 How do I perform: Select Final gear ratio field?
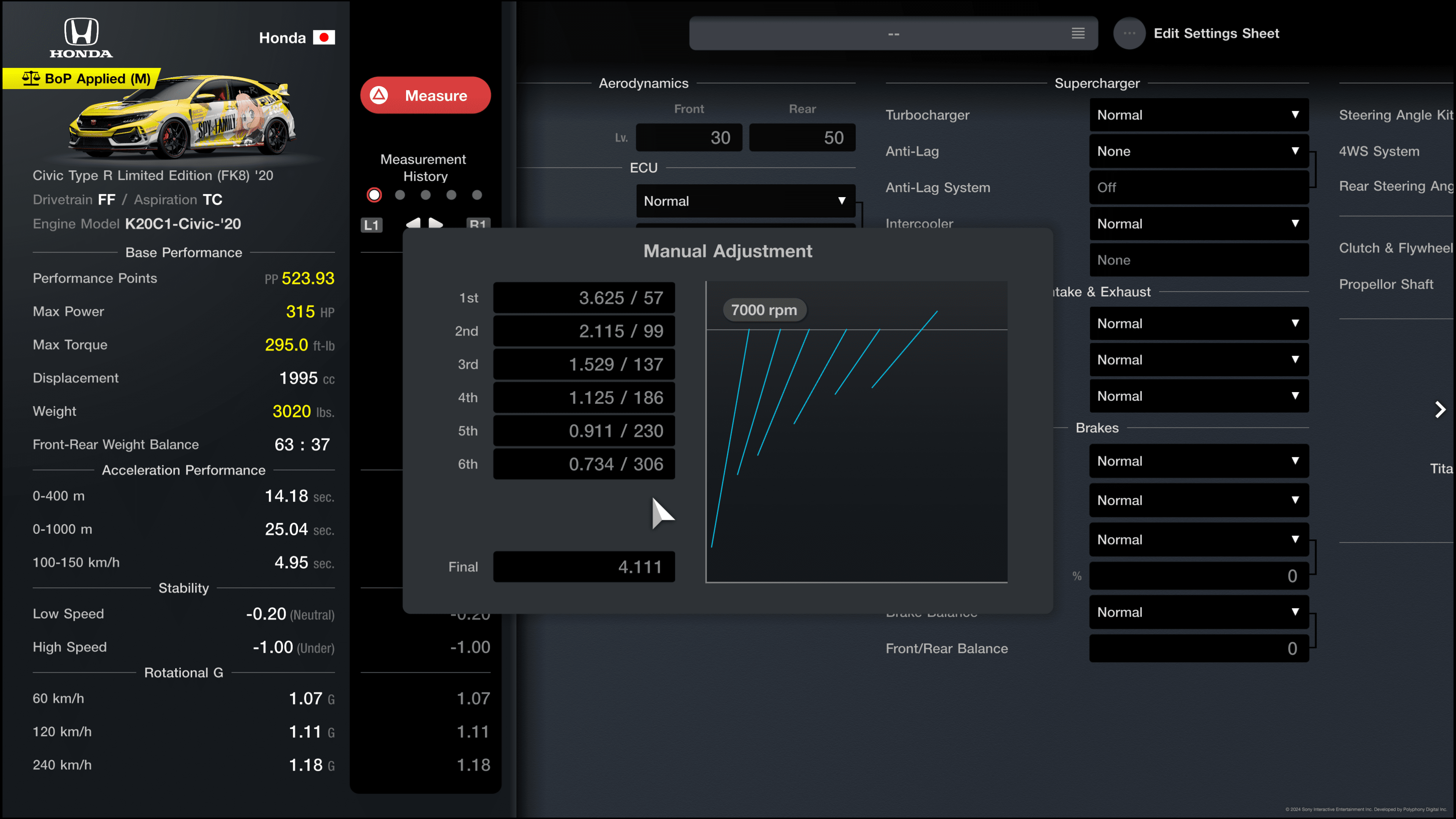(584, 566)
